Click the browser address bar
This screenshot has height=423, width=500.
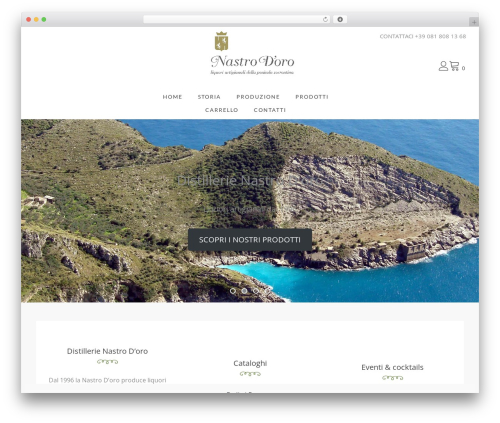237,19
